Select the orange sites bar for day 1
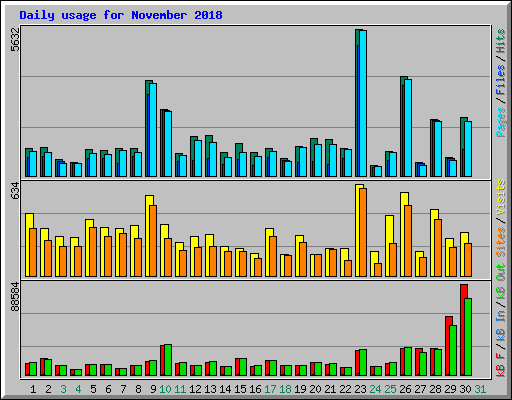The height and width of the screenshot is (400, 512). [x=33, y=252]
